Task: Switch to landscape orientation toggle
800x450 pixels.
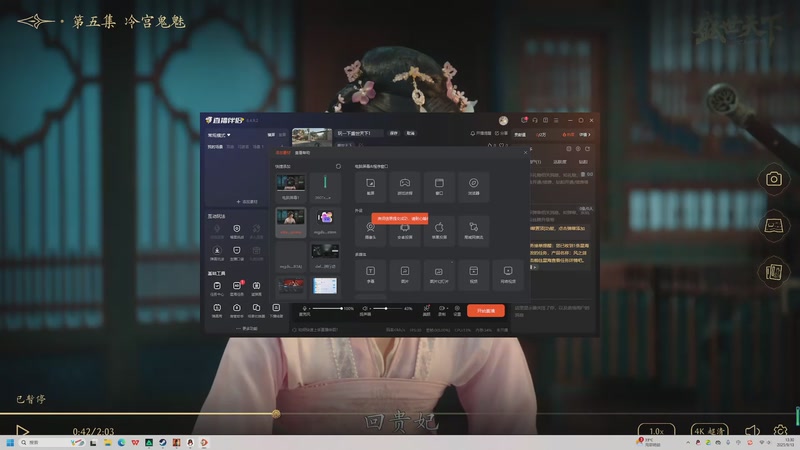Action: (271, 135)
